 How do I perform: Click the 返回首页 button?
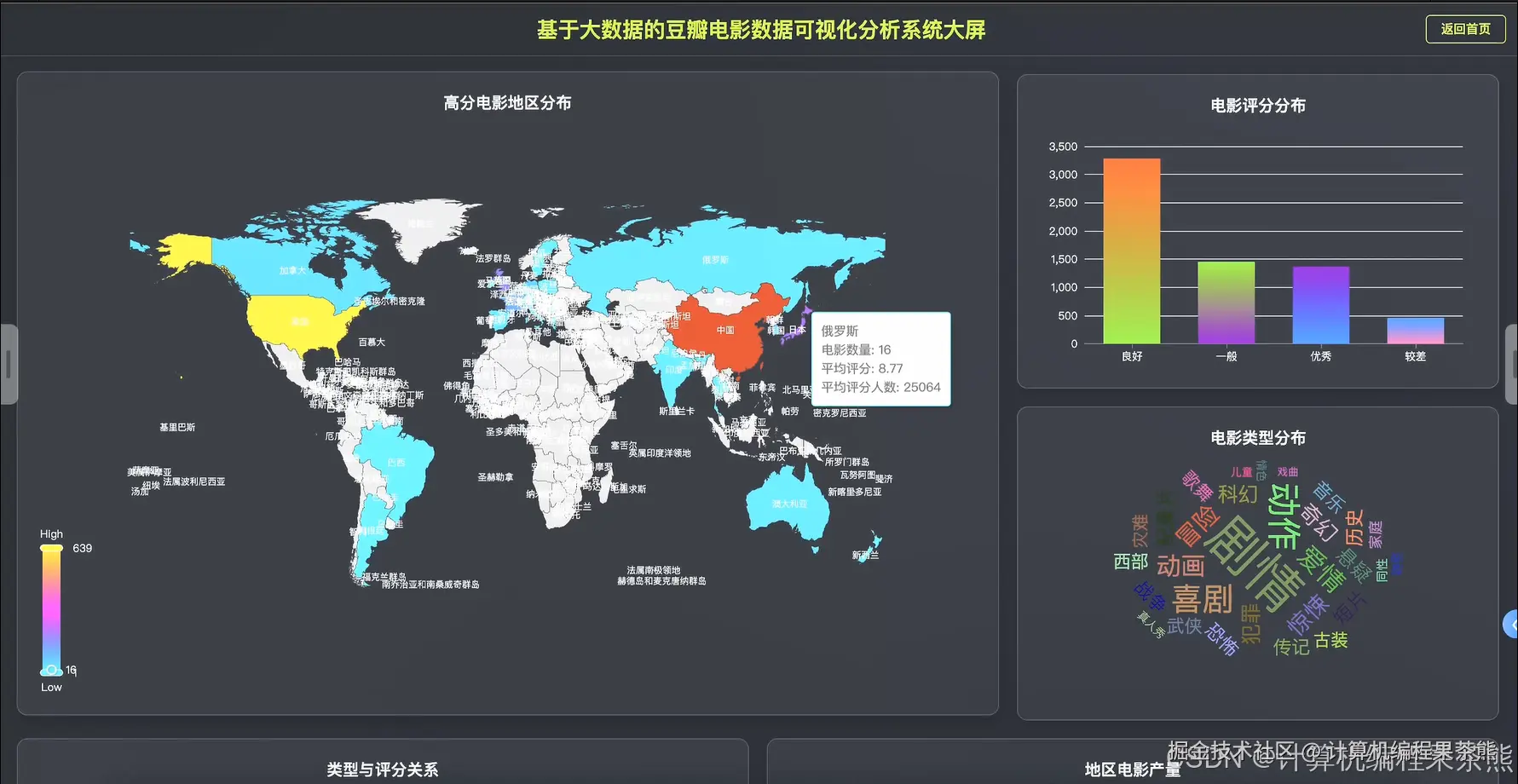point(1465,29)
